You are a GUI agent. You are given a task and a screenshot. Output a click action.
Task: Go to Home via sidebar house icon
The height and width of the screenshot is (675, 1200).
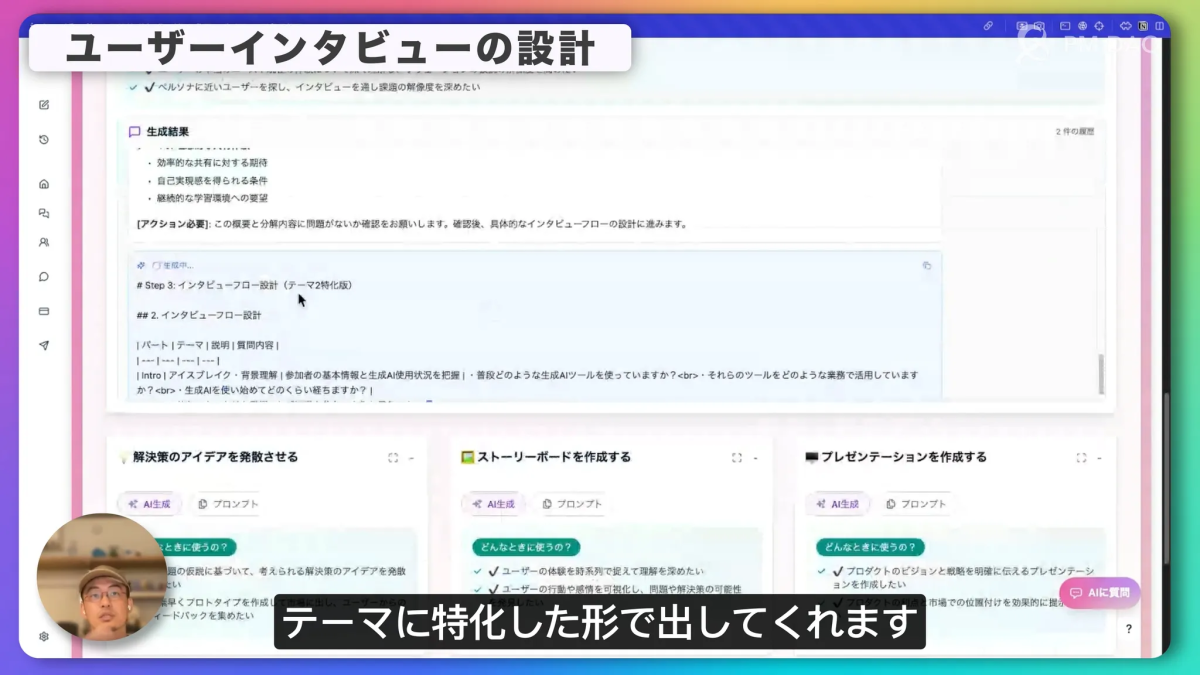44,184
